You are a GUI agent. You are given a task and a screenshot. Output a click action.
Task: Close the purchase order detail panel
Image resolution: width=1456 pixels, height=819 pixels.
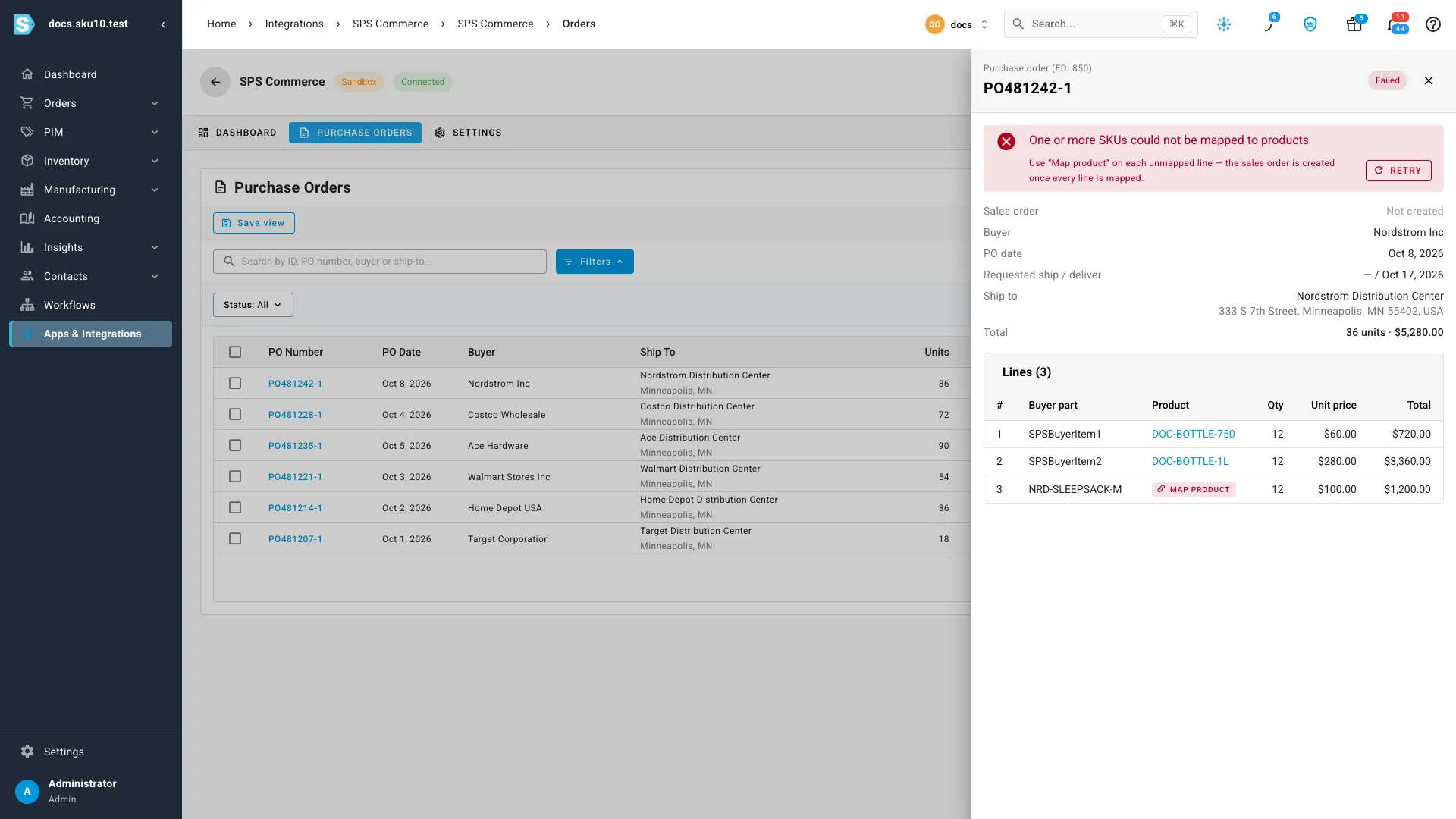tap(1429, 80)
